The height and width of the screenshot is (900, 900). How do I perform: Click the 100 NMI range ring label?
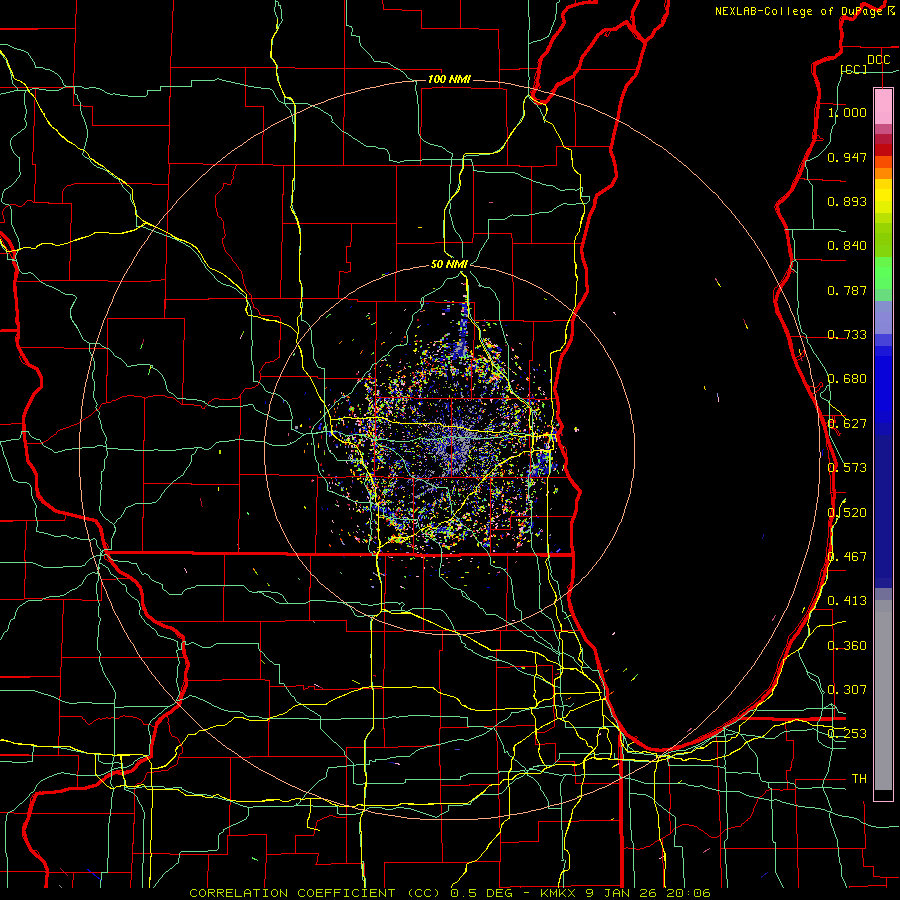[x=449, y=79]
